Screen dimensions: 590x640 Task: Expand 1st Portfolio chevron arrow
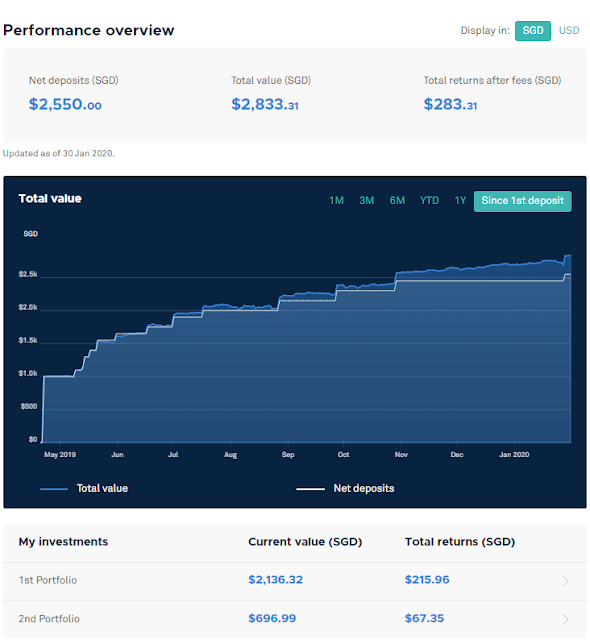[566, 581]
